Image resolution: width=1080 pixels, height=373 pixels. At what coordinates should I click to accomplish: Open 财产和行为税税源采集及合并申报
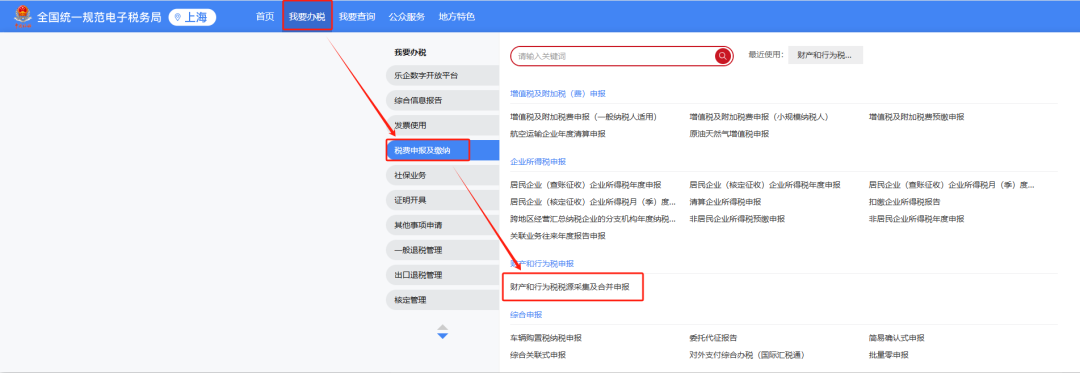pos(570,286)
